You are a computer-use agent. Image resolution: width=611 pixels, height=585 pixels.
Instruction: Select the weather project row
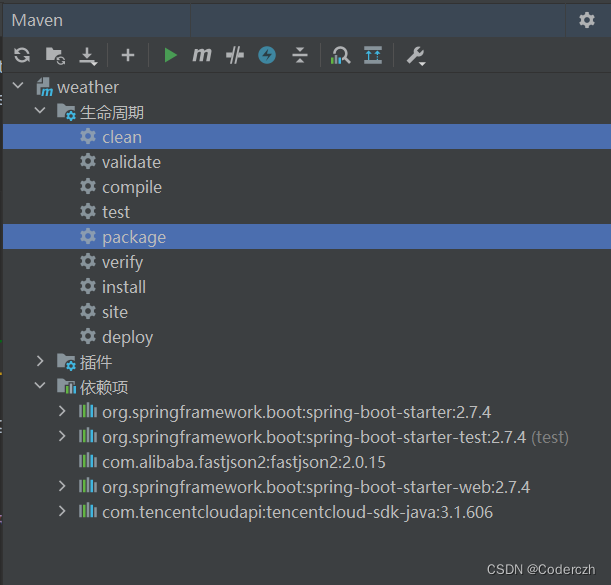point(307,87)
